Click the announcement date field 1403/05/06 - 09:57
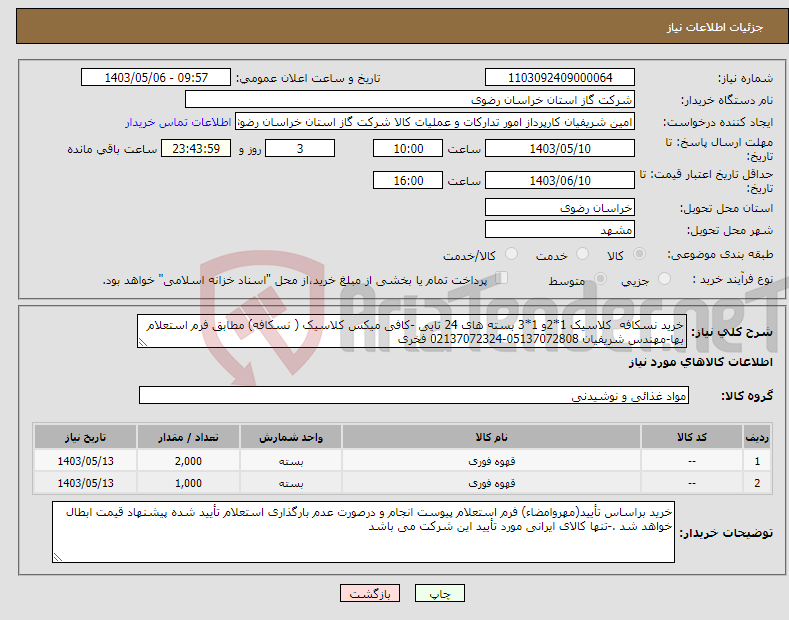 click(x=156, y=78)
